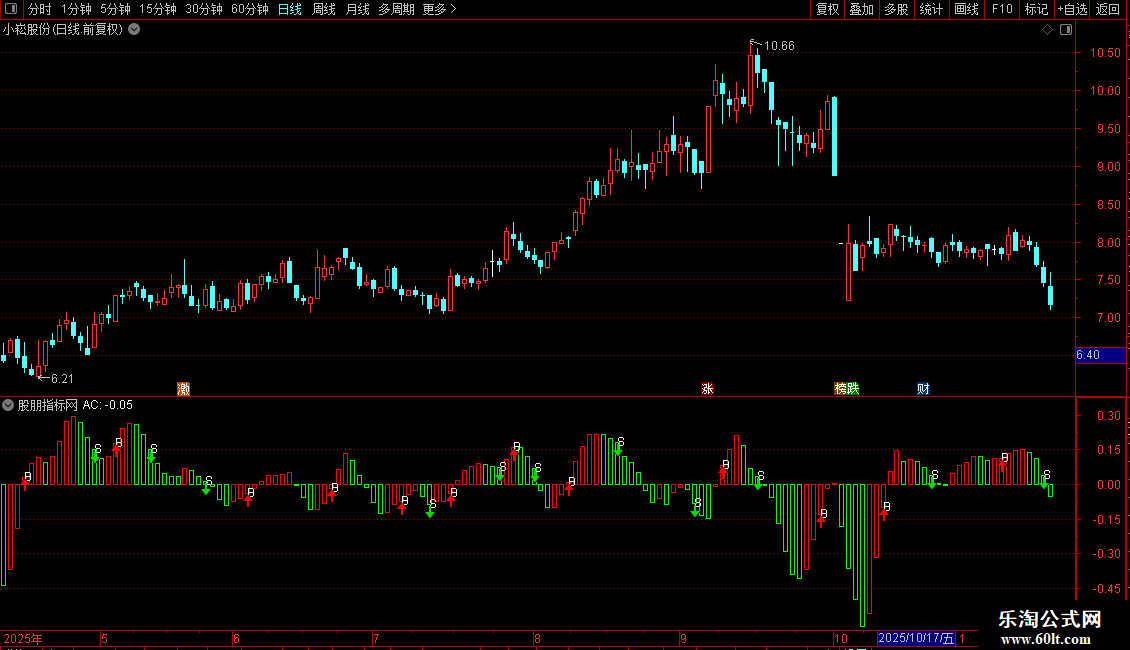Switch to 分时 intraday view
This screenshot has height=650, width=1130.
coord(40,9)
